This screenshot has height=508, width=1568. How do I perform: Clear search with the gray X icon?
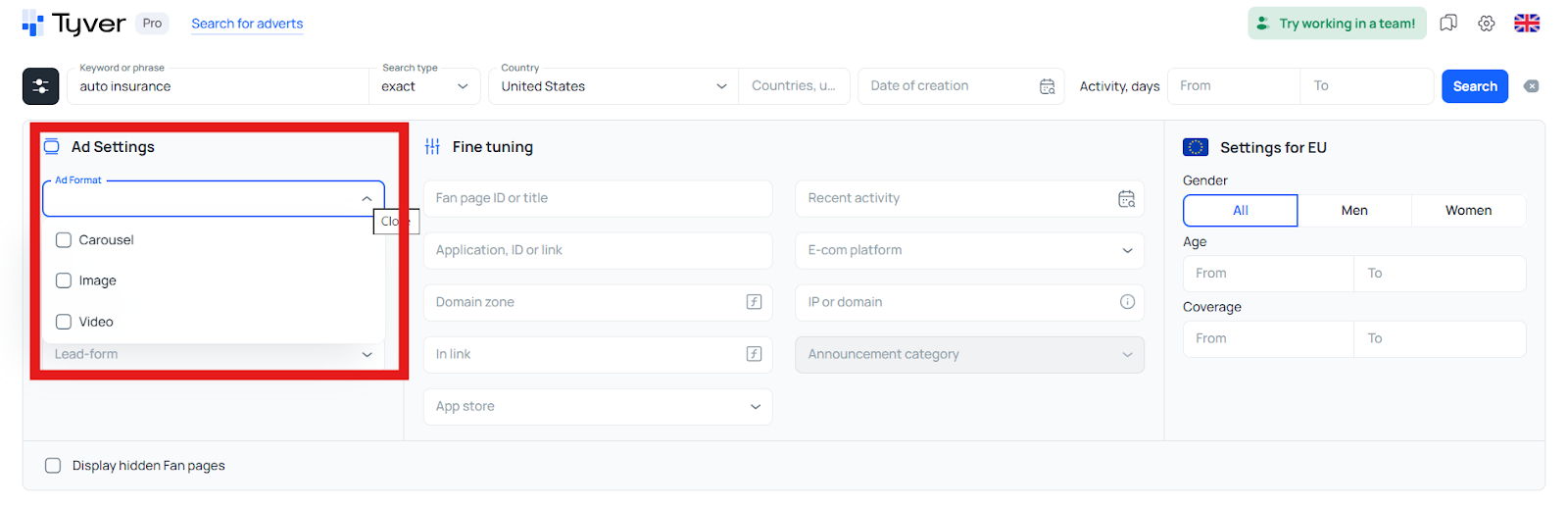[1531, 86]
